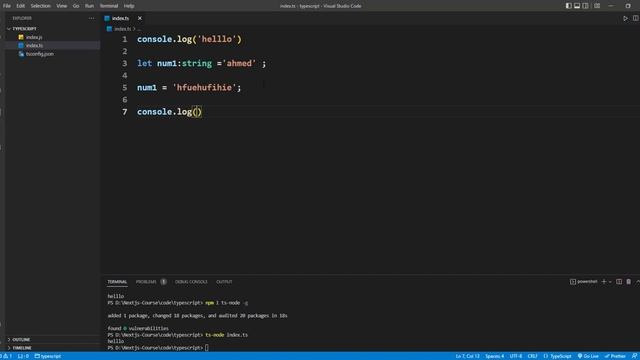Change indentation via Spaces: 4

point(495,356)
